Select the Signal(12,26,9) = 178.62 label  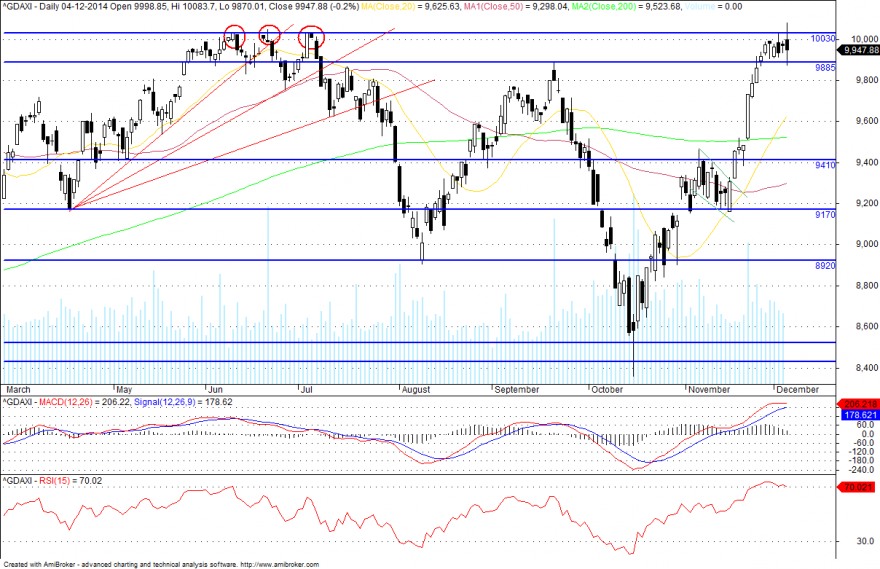pyautogui.click(x=183, y=402)
